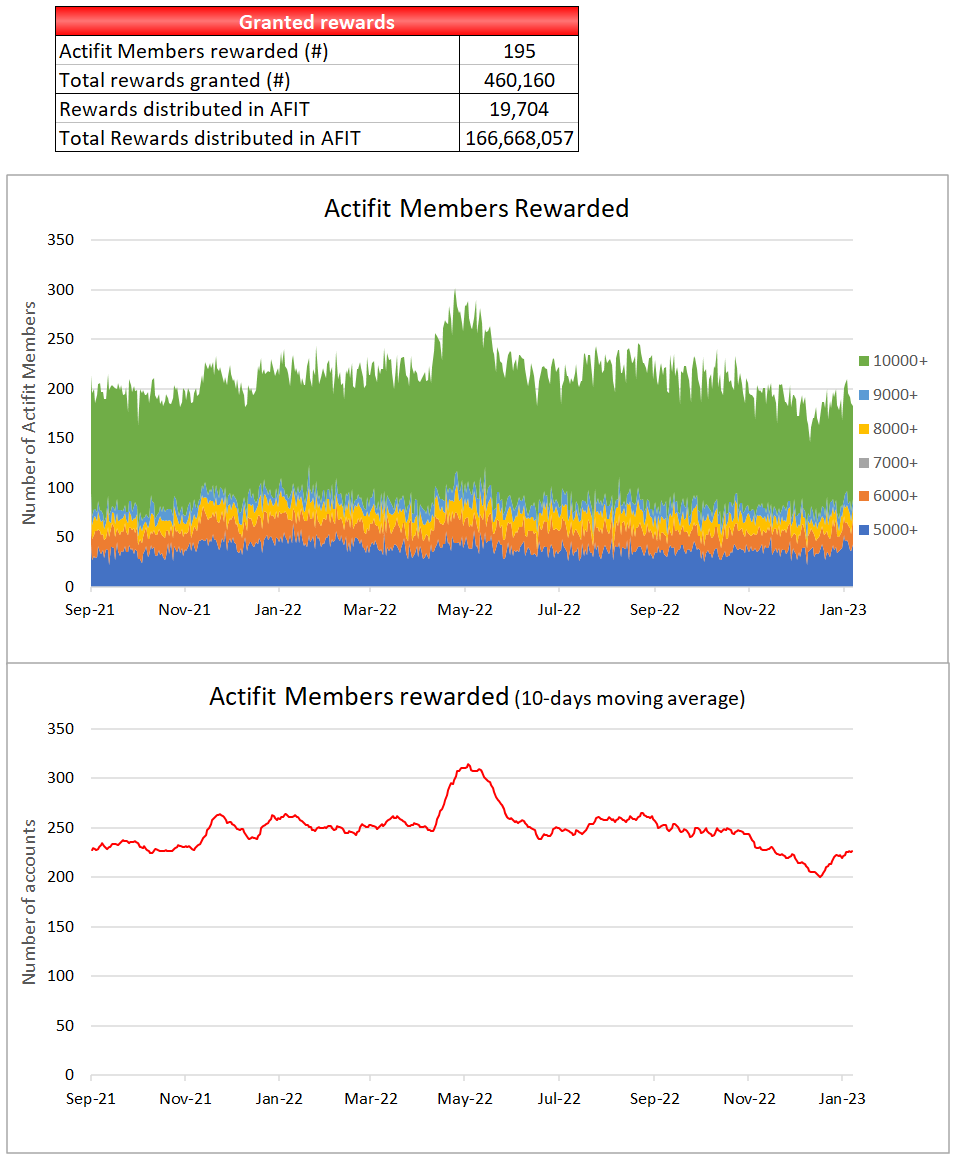Click the green 10000+ legend swatch
Image resolution: width=957 pixels, height=1167 pixels.
click(864, 361)
